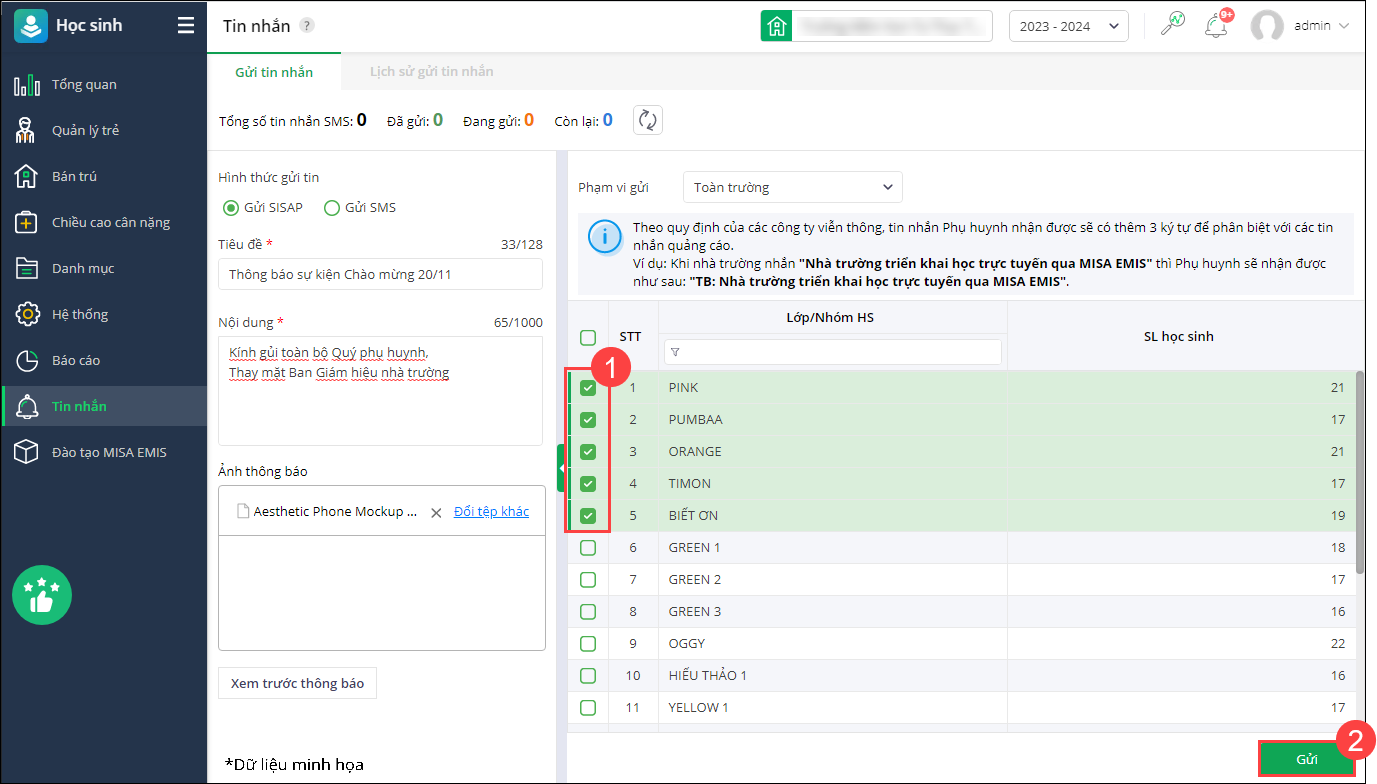The image size is (1377, 784).
Task: Open Quản lý trẻ in the sidebar
Action: (104, 130)
